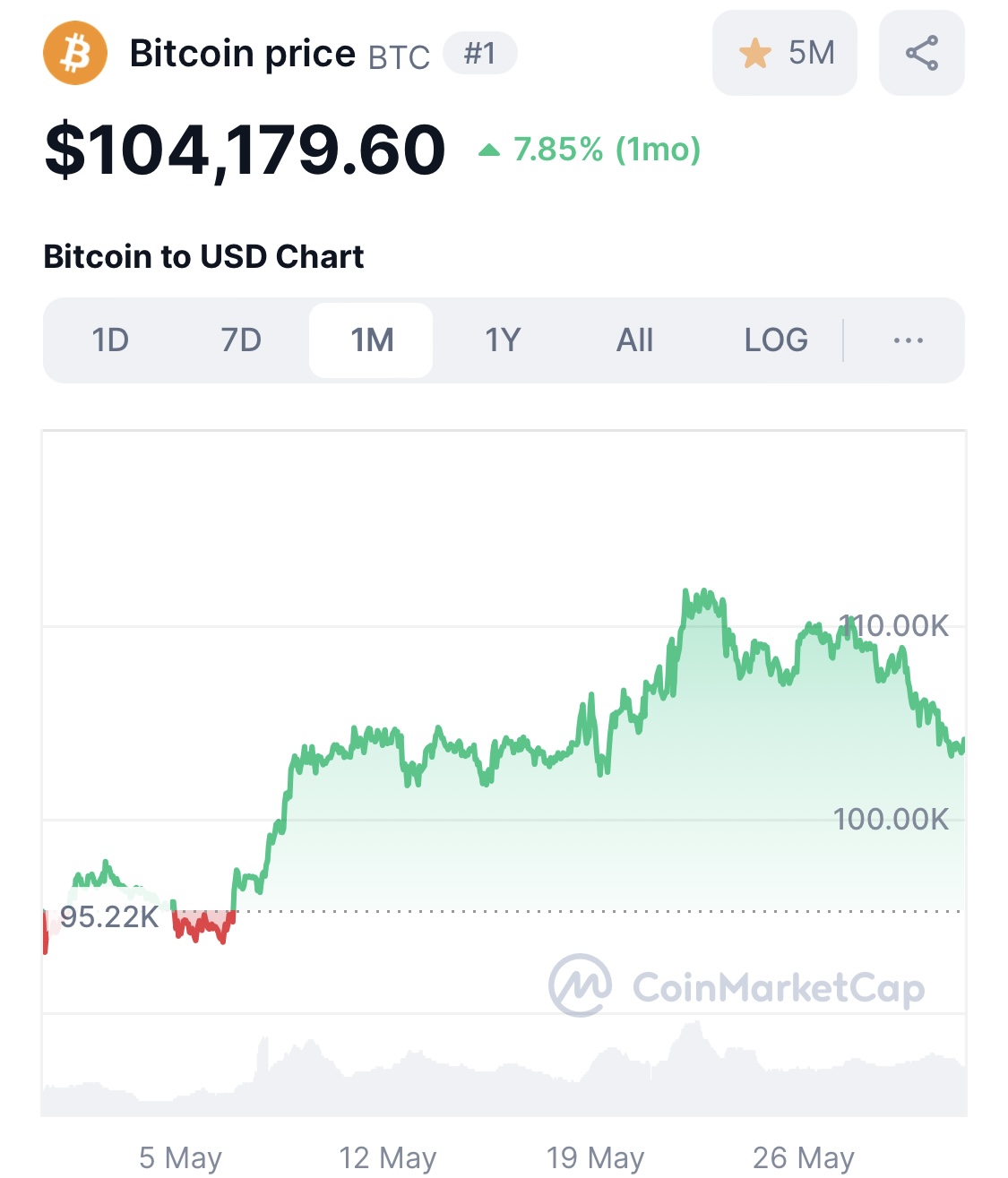This screenshot has width=1008, height=1178.
Task: Click the #1 rank badge
Action: click(x=480, y=54)
